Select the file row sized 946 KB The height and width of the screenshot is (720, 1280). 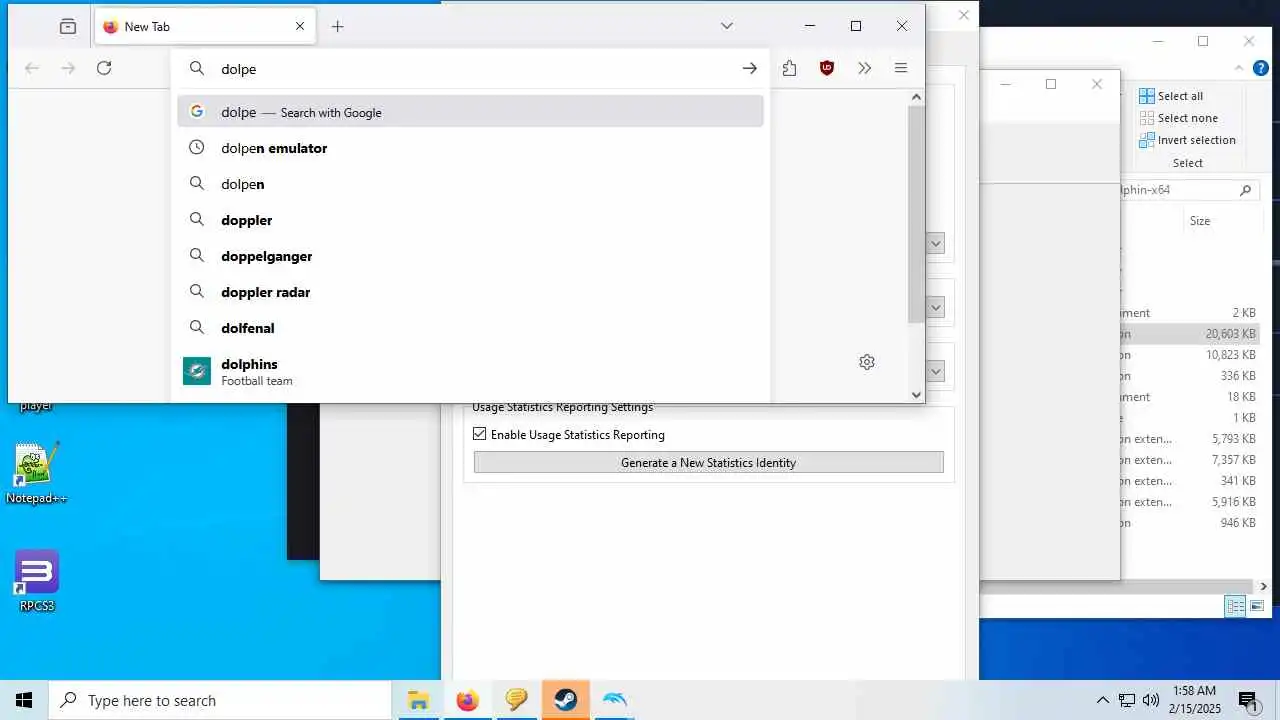click(x=1188, y=523)
